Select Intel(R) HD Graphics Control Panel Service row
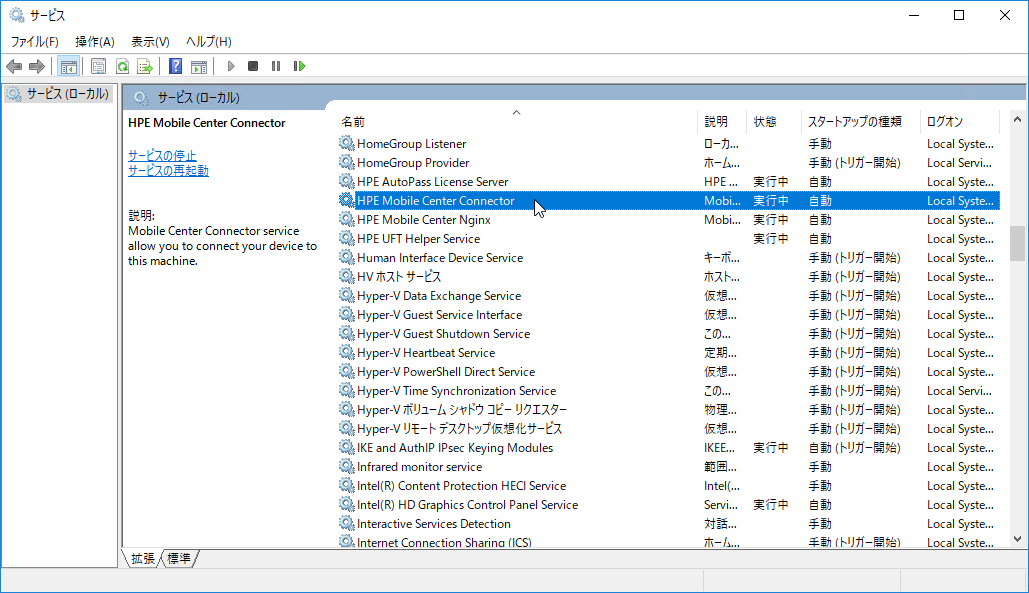 669,504
